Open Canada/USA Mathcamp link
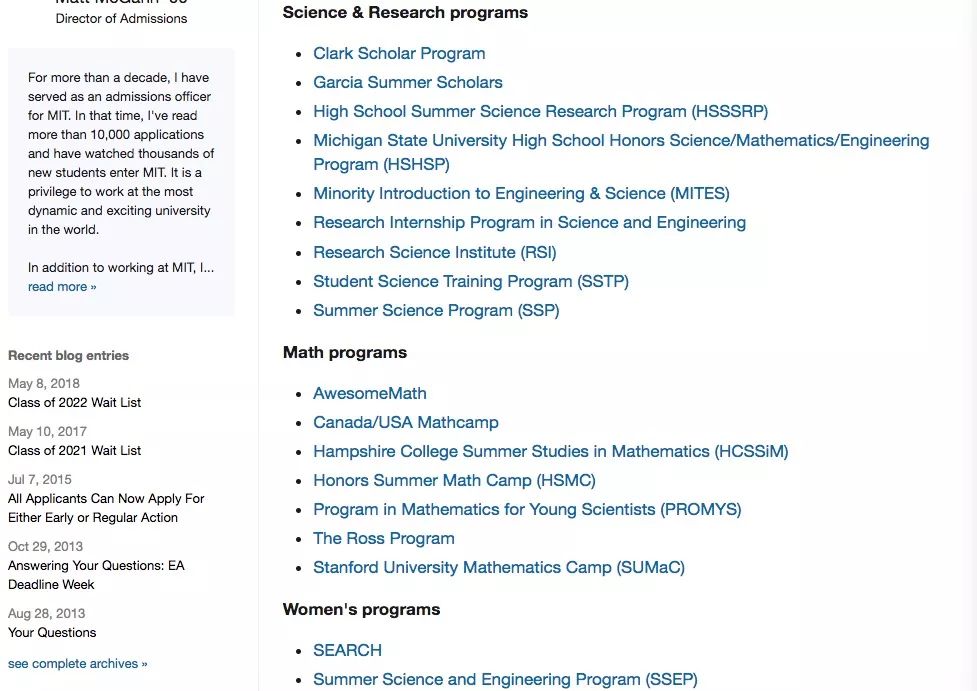 [x=405, y=422]
